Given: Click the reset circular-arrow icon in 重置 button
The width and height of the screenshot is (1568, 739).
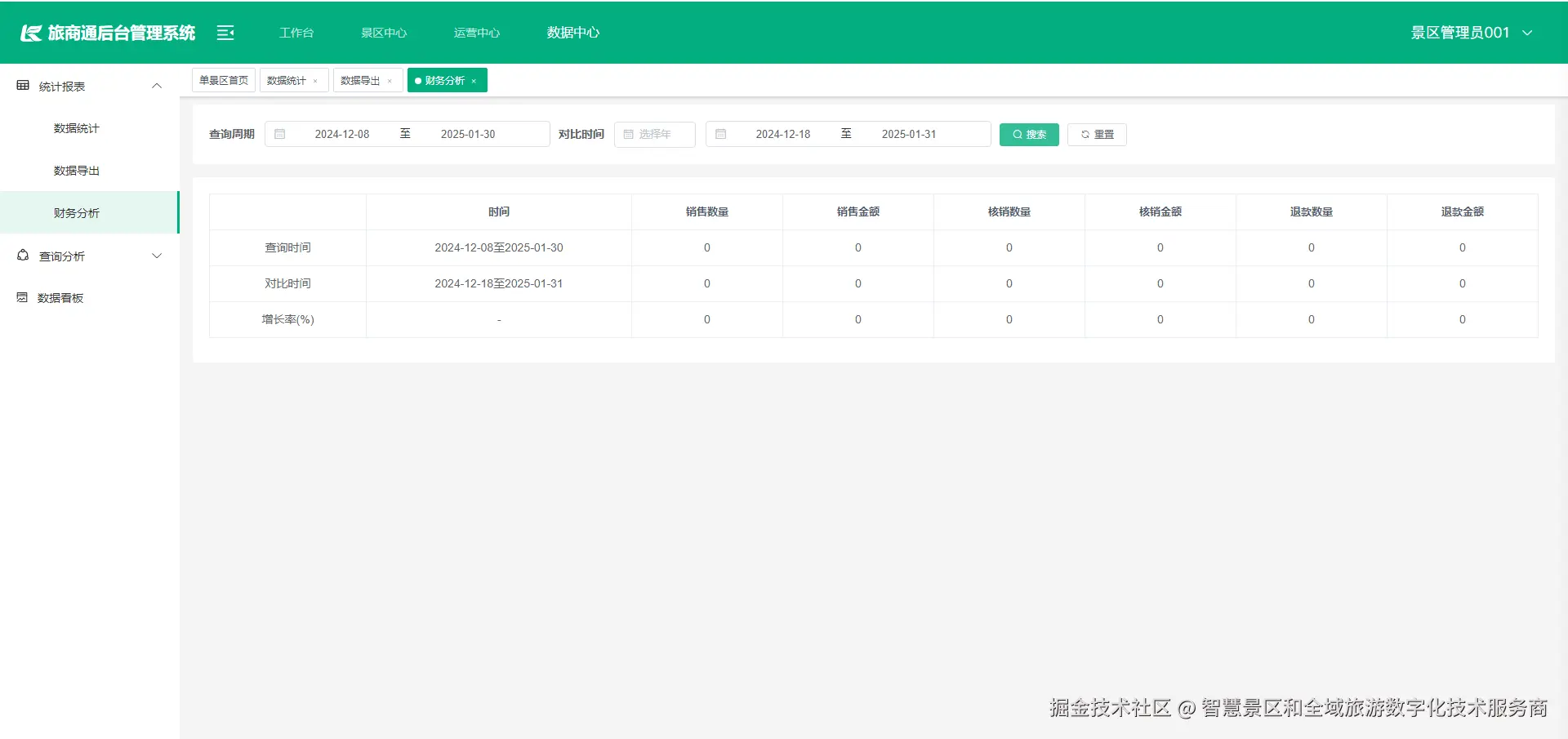Looking at the screenshot, I should (x=1085, y=134).
